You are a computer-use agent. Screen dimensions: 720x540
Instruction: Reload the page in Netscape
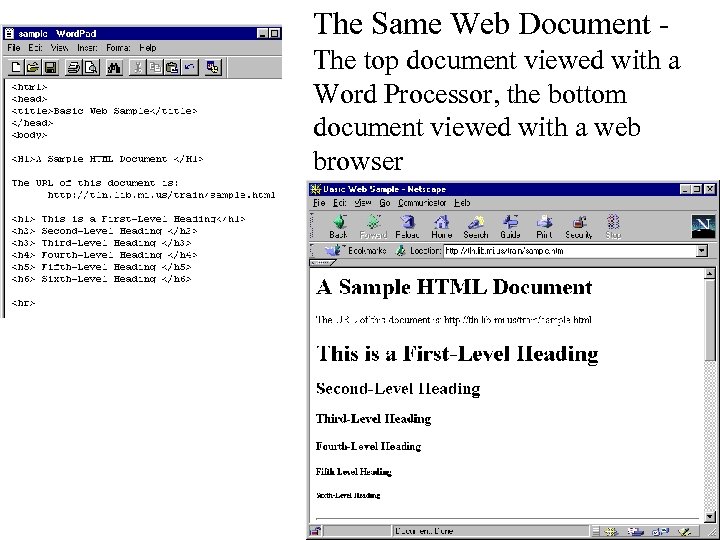[x=407, y=227]
